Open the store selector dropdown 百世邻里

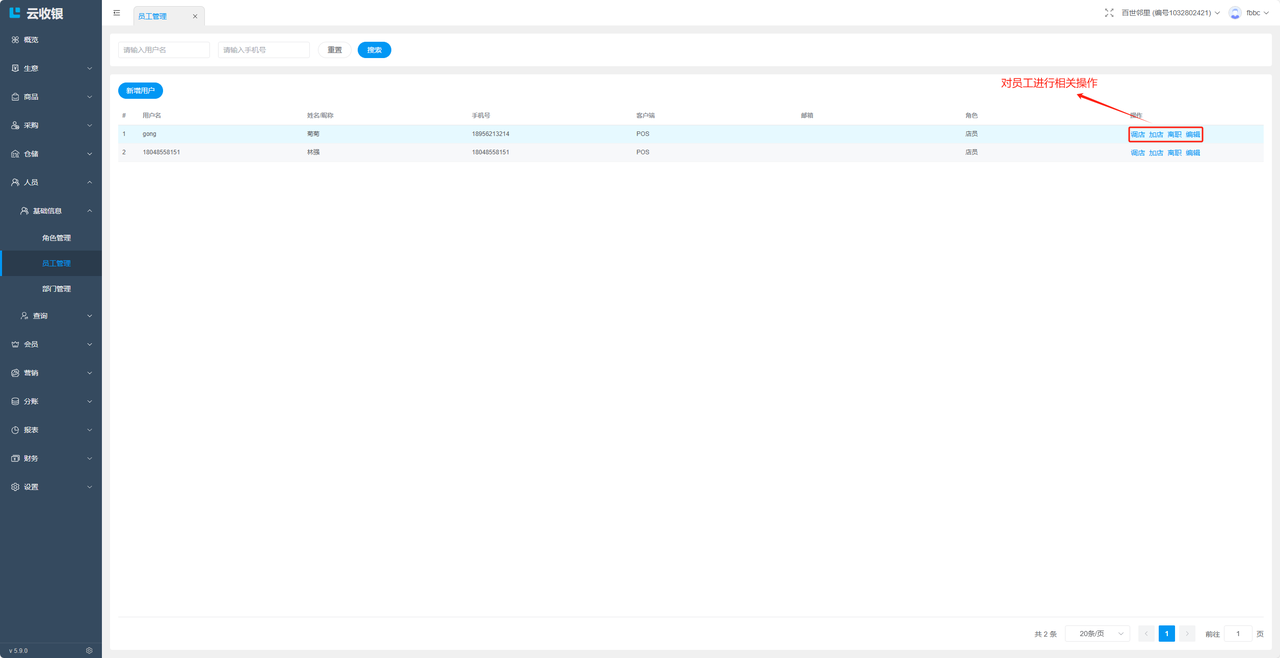tap(1170, 13)
